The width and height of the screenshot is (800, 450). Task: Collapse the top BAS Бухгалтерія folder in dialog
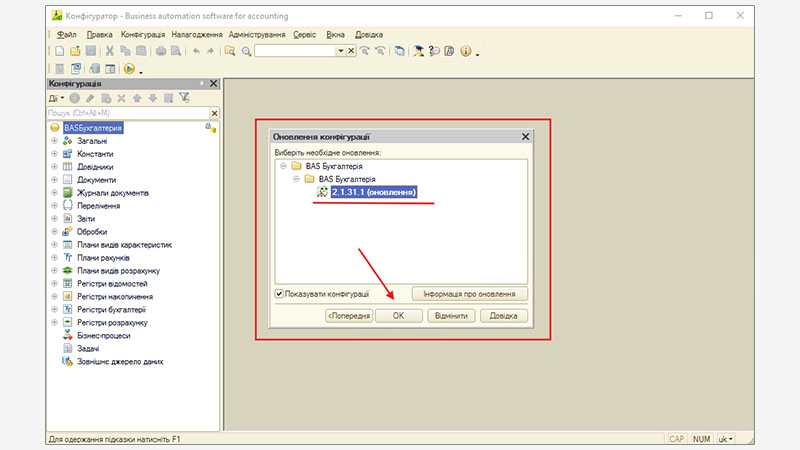pyautogui.click(x=283, y=165)
